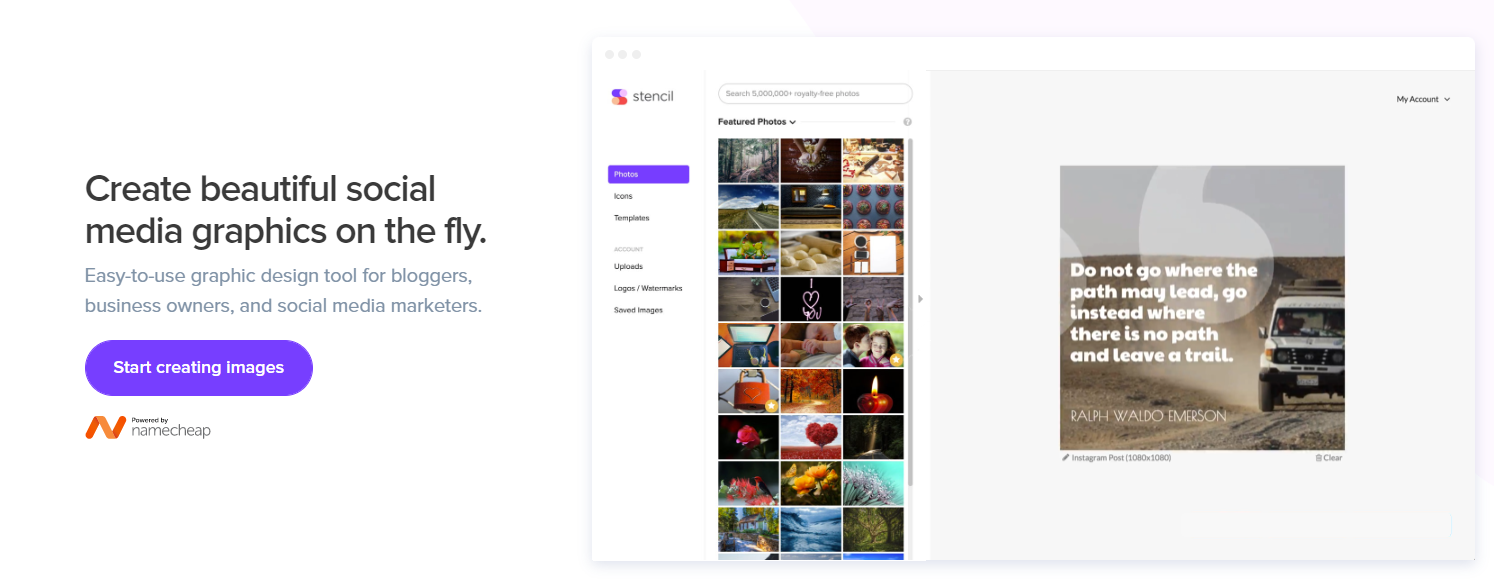Click the star badge on orange padlock photo
The height and width of the screenshot is (586, 1494).
[771, 406]
